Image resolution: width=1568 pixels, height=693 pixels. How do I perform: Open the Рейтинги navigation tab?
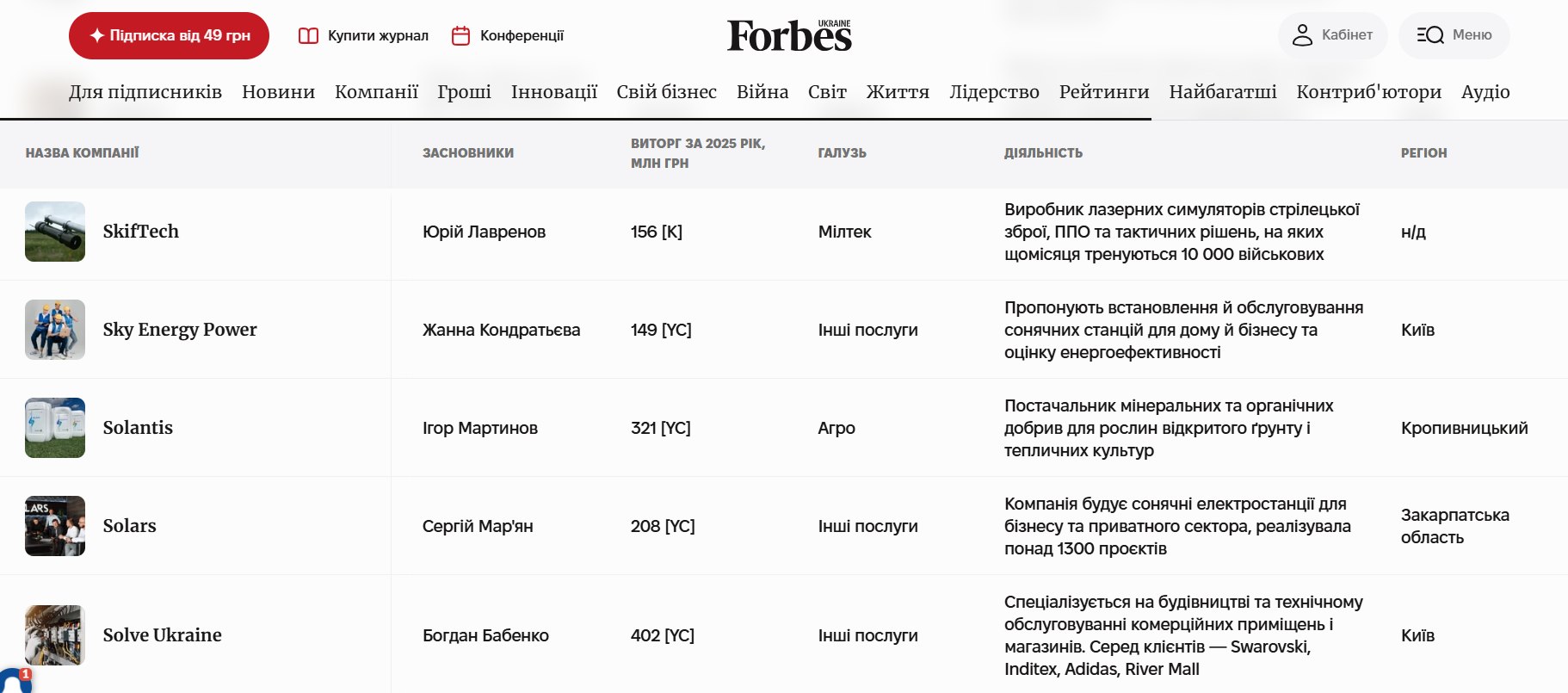click(x=1104, y=92)
